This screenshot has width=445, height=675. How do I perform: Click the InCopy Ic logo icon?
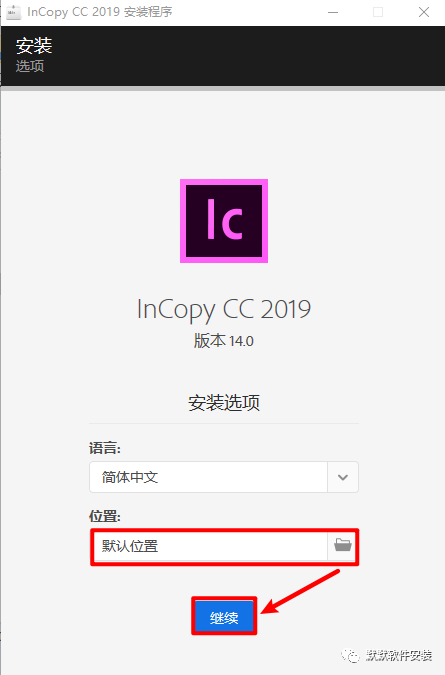[x=224, y=221]
